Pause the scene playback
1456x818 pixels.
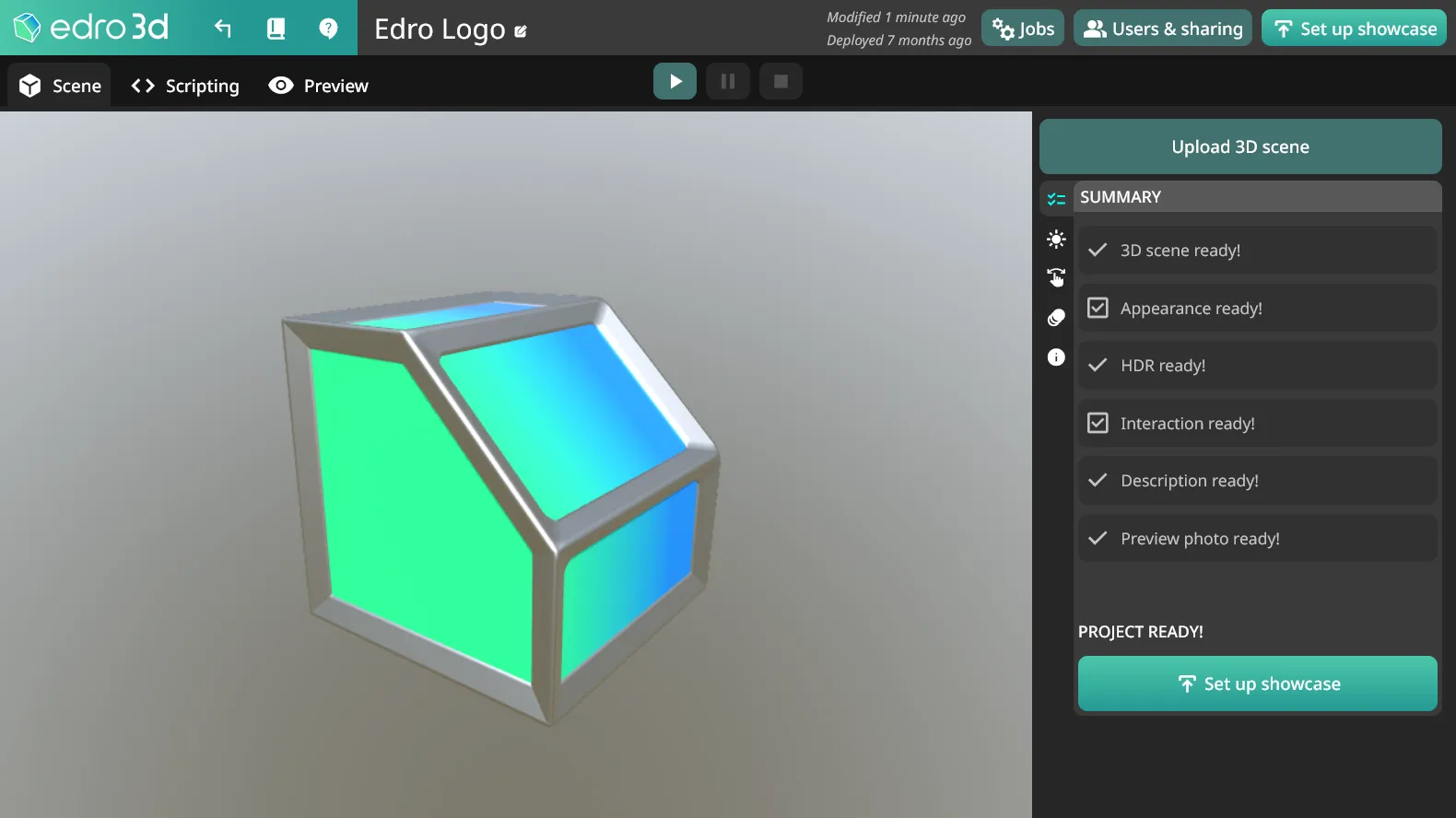728,81
